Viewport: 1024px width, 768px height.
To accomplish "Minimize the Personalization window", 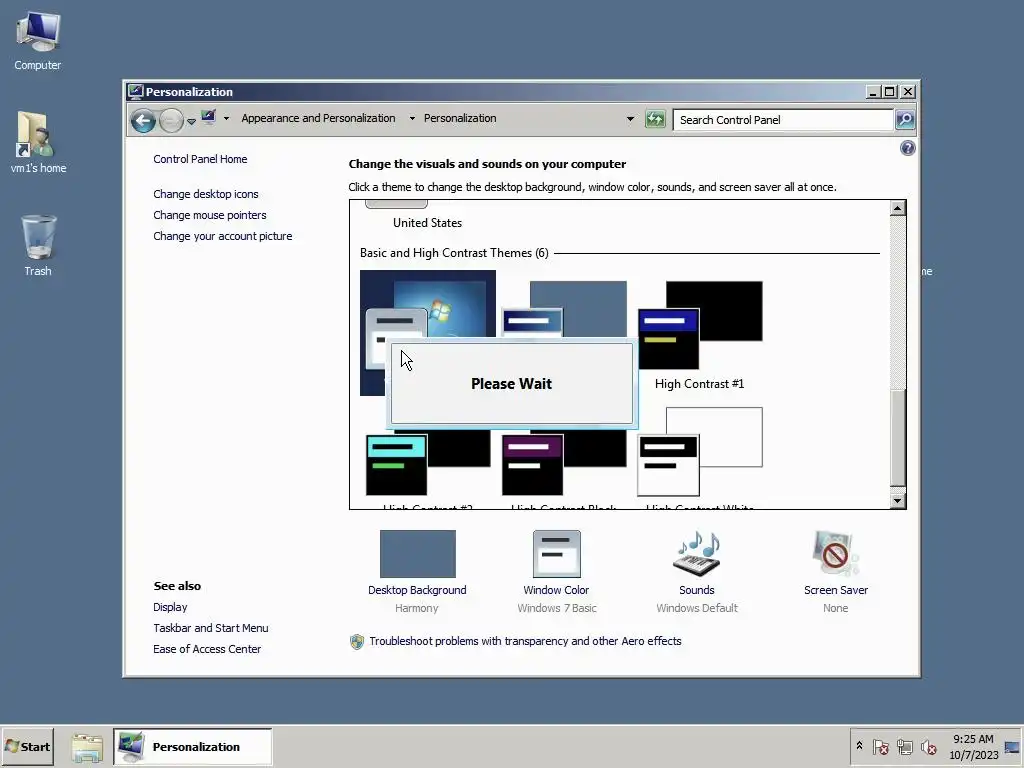I will click(x=872, y=91).
